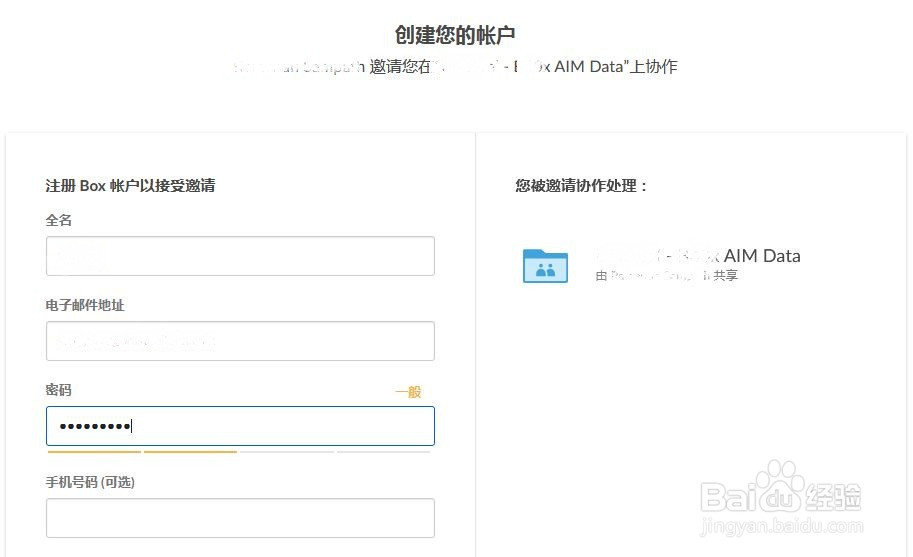
Task: Click the text 注册 Box 帐户以接受邀请
Action: (x=130, y=186)
